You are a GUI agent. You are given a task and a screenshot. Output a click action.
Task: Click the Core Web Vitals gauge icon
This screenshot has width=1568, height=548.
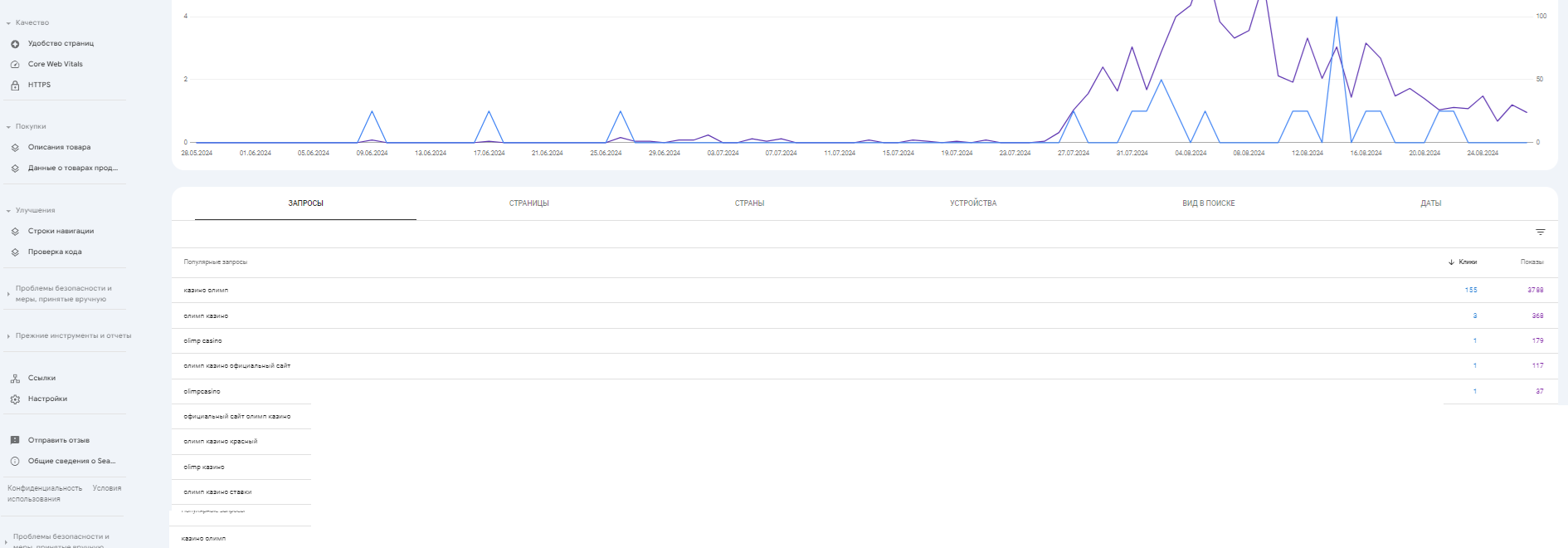tap(15, 65)
